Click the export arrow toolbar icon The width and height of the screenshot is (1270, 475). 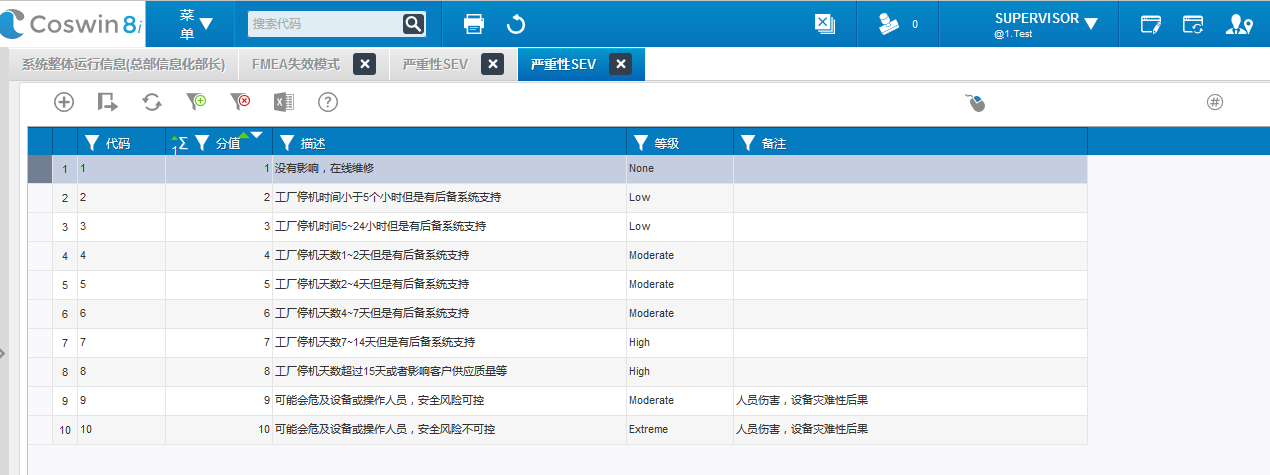108,101
